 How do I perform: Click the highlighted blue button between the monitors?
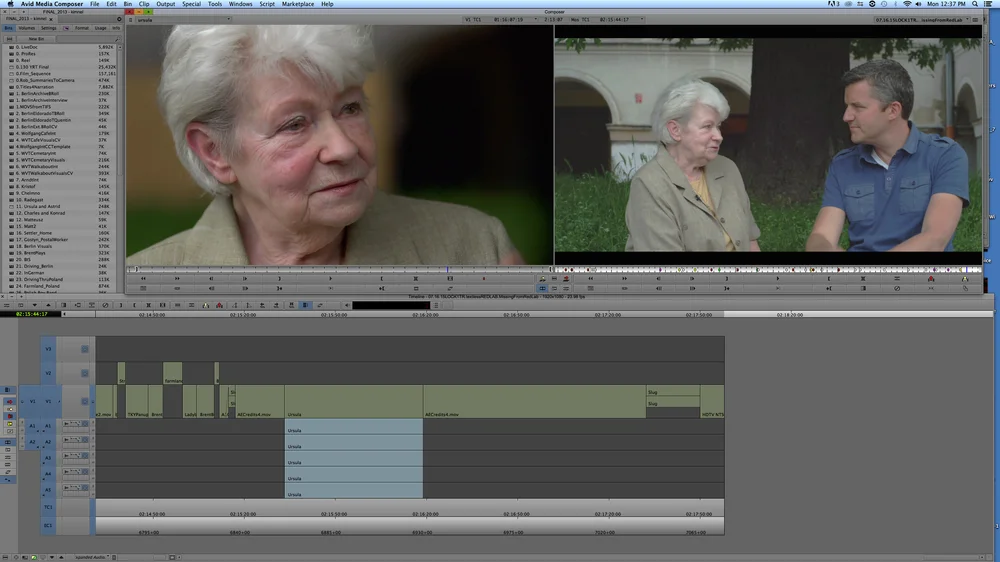coord(542,288)
